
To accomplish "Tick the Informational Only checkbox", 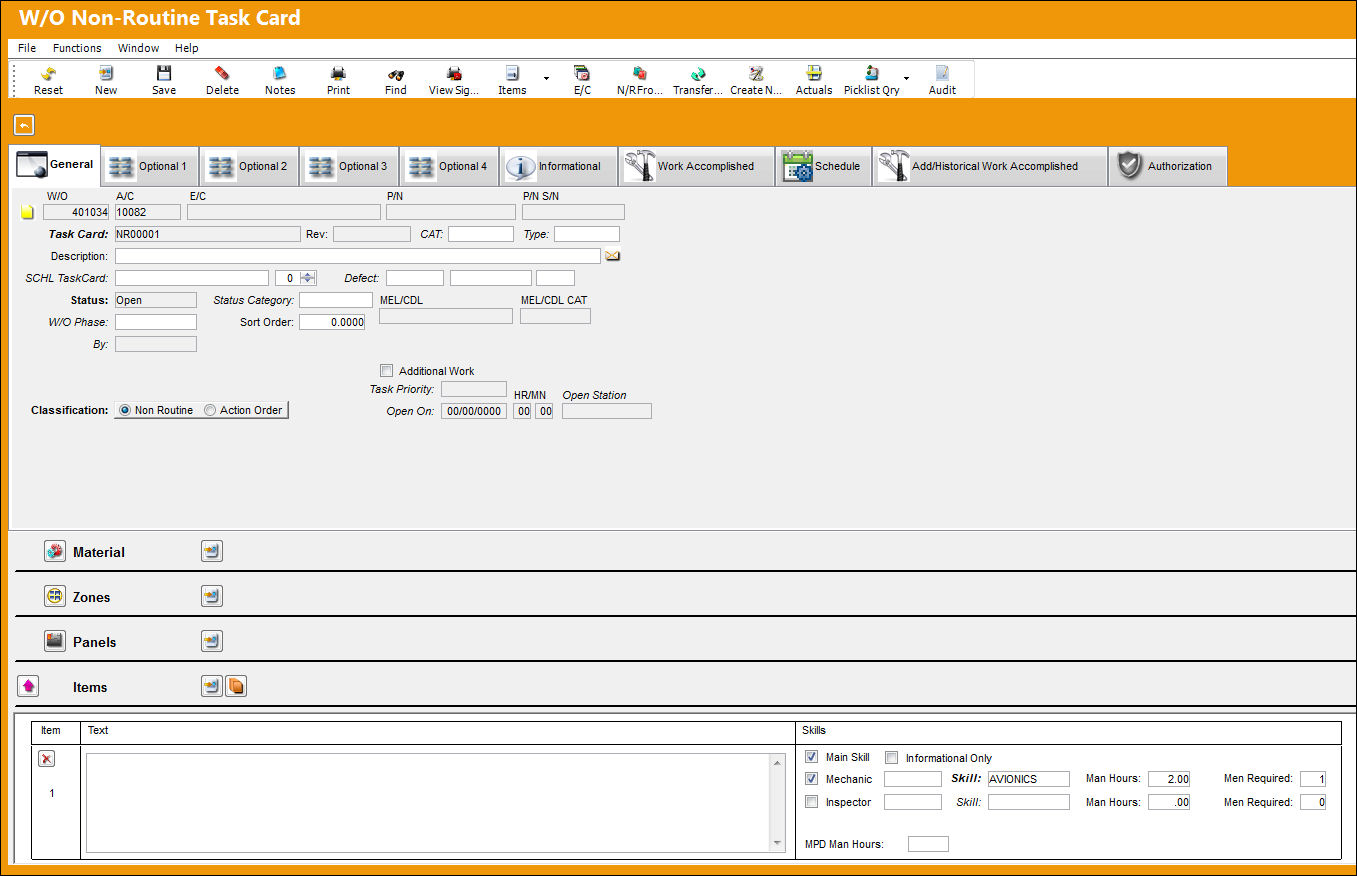I will click(x=892, y=758).
